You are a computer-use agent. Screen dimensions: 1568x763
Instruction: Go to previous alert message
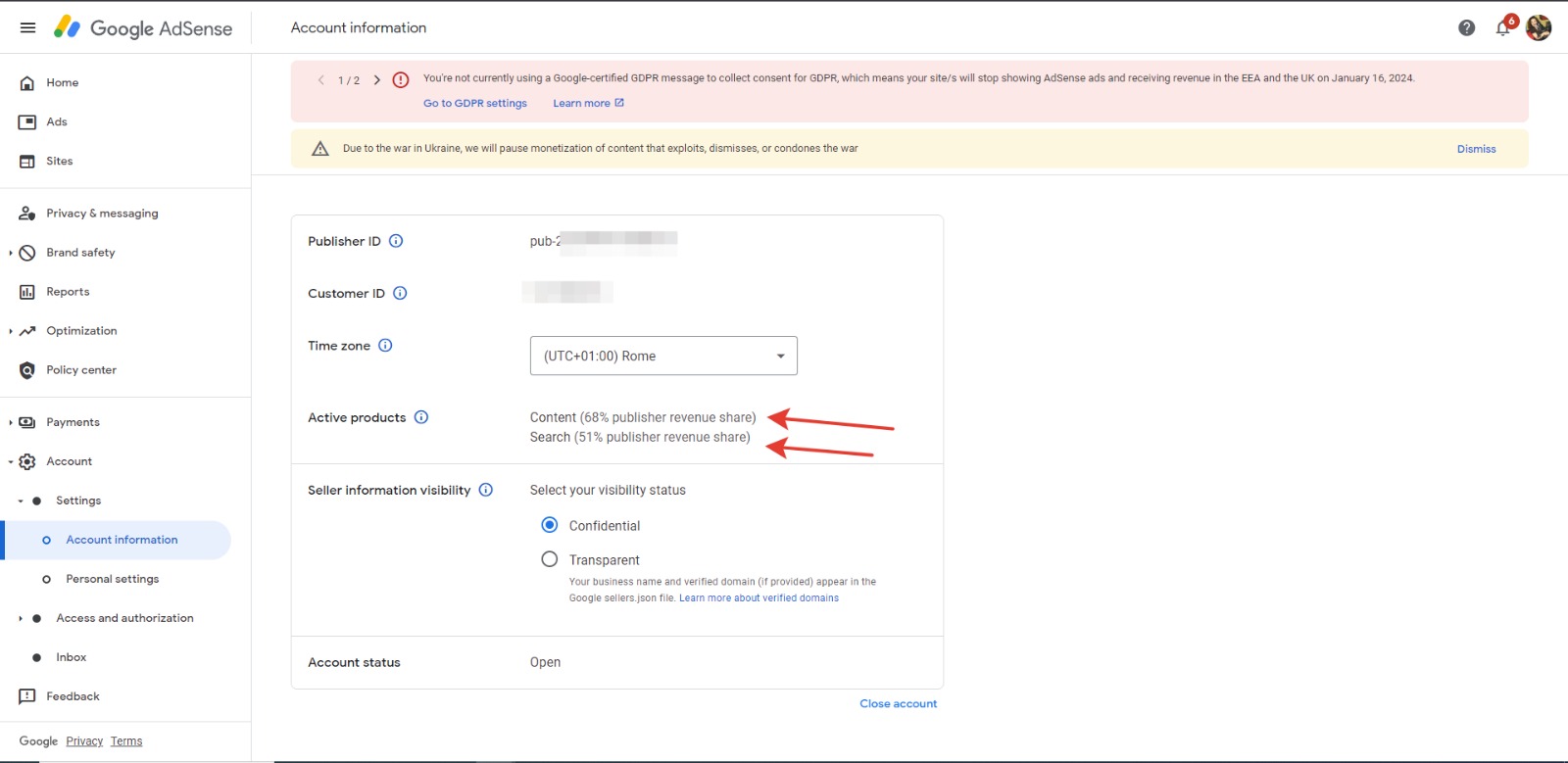click(320, 80)
